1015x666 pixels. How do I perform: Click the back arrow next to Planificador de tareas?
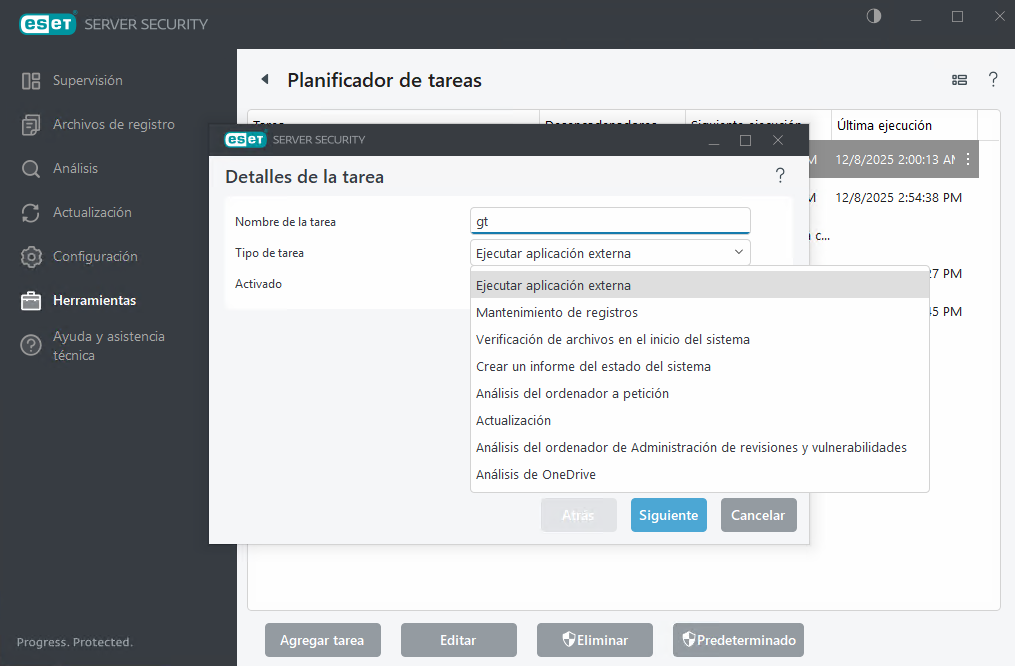tap(264, 79)
